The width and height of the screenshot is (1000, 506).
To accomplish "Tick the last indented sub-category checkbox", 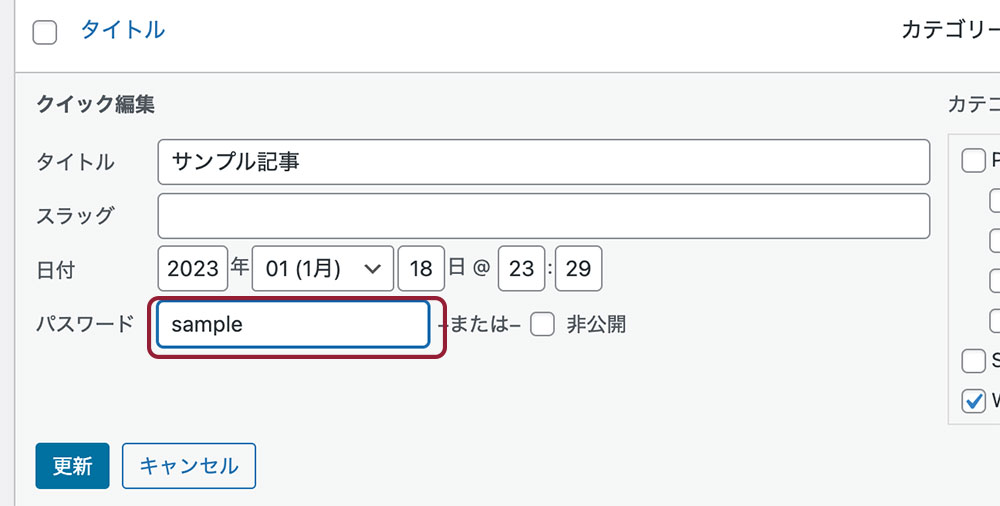I will point(995,320).
